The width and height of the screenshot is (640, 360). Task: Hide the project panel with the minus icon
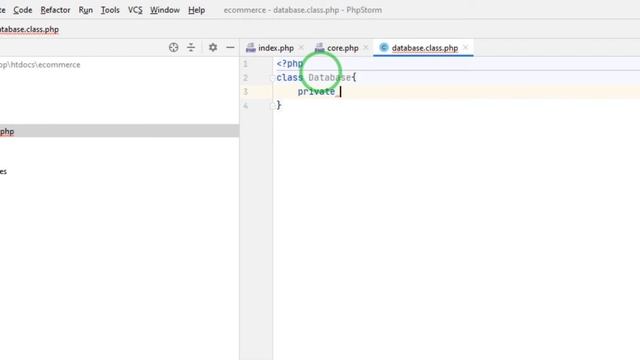pos(230,47)
